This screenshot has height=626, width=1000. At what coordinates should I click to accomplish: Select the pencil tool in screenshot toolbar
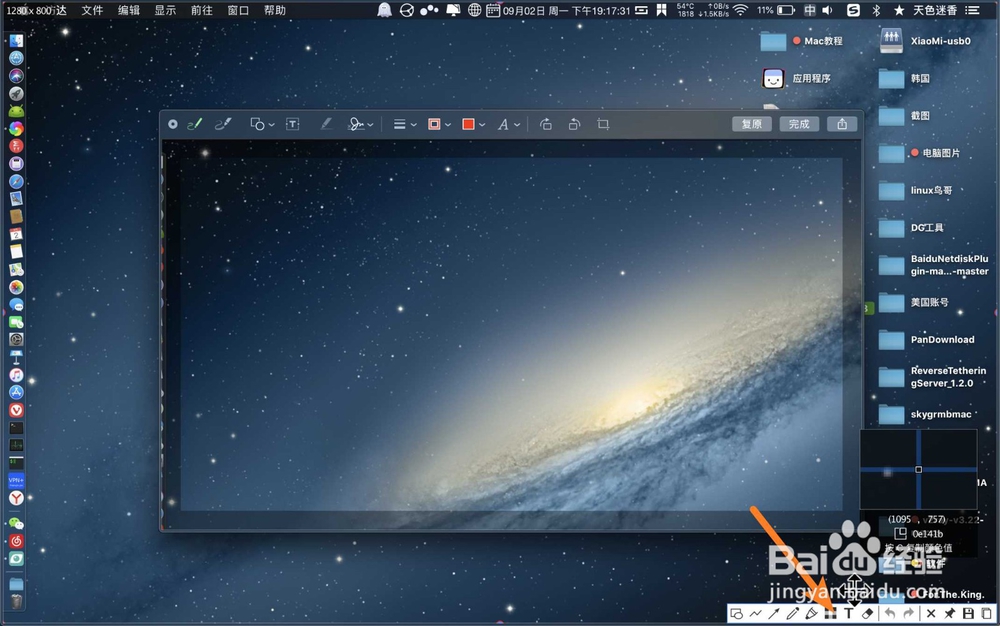(x=792, y=614)
